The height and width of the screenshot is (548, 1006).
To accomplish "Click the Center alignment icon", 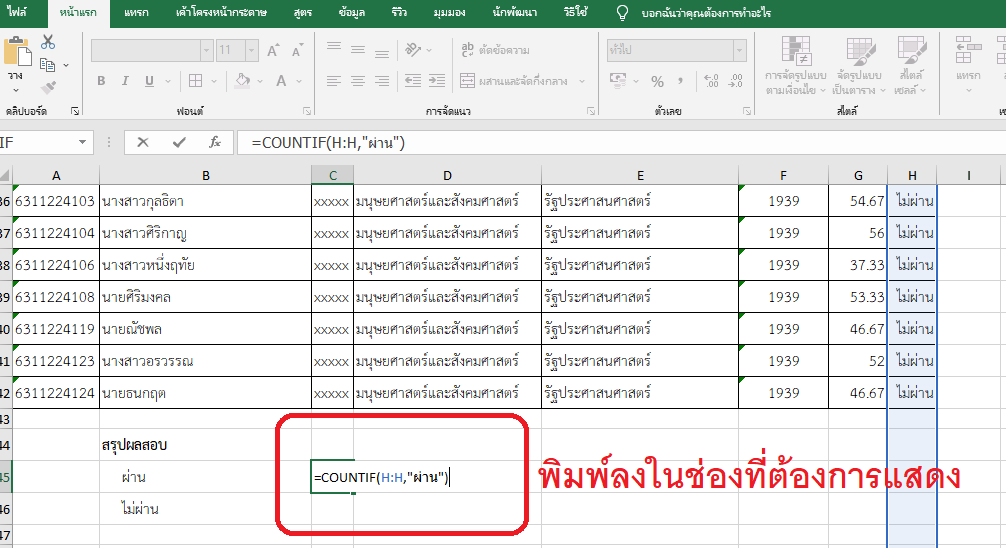I will 358,81.
